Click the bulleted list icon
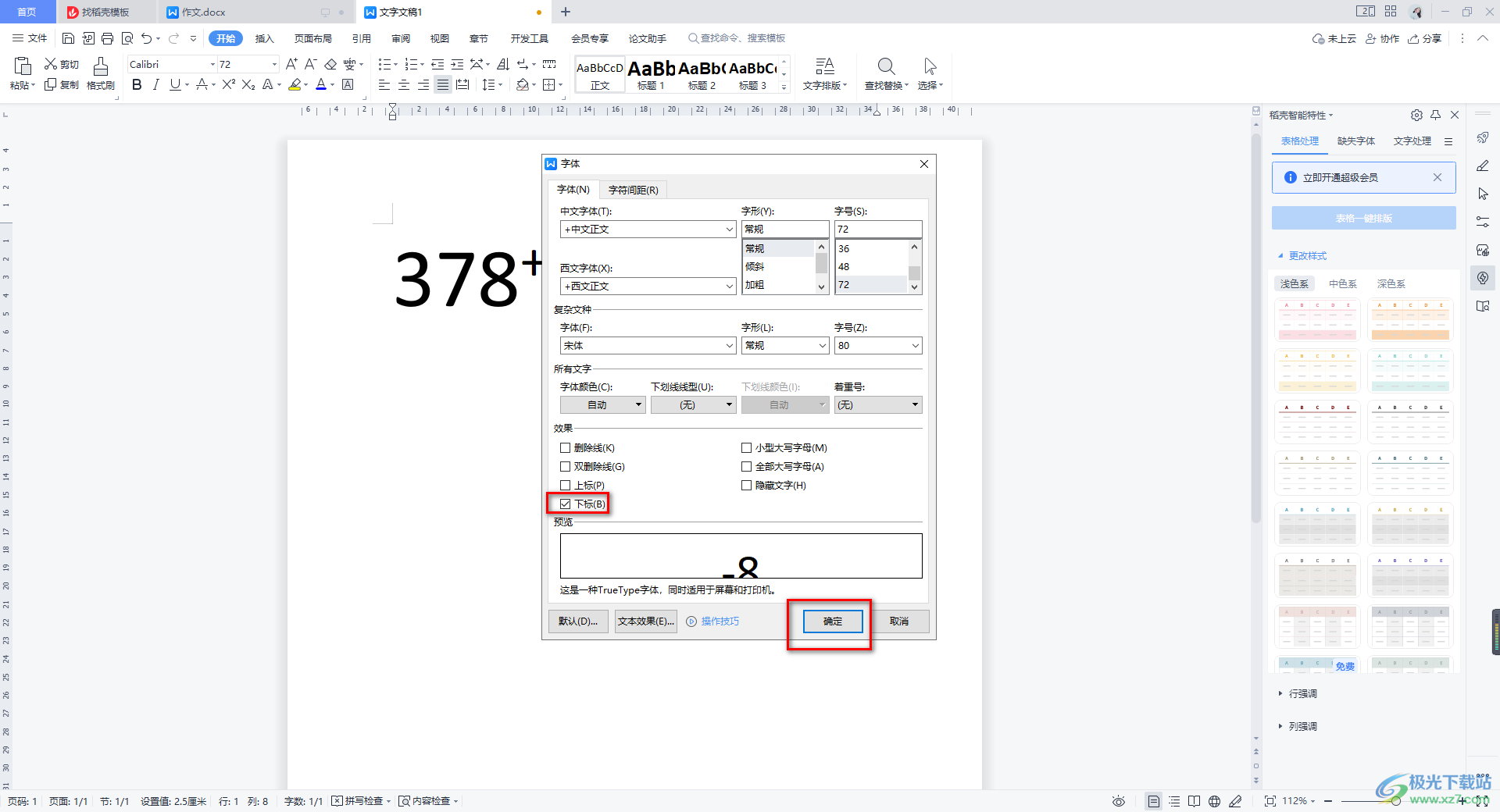This screenshot has width=1500, height=812. [384, 64]
